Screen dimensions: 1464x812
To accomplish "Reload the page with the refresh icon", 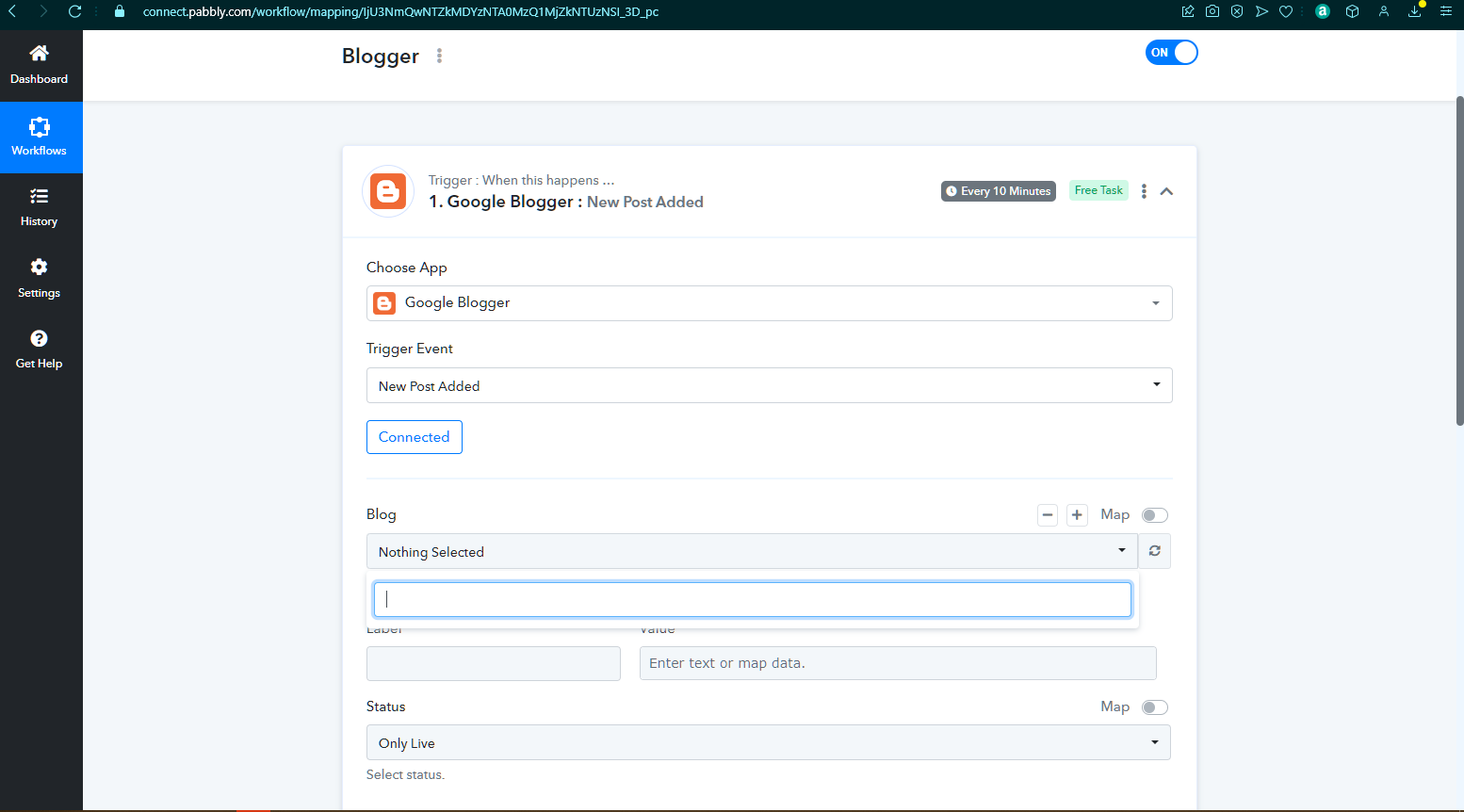I will coord(75,11).
